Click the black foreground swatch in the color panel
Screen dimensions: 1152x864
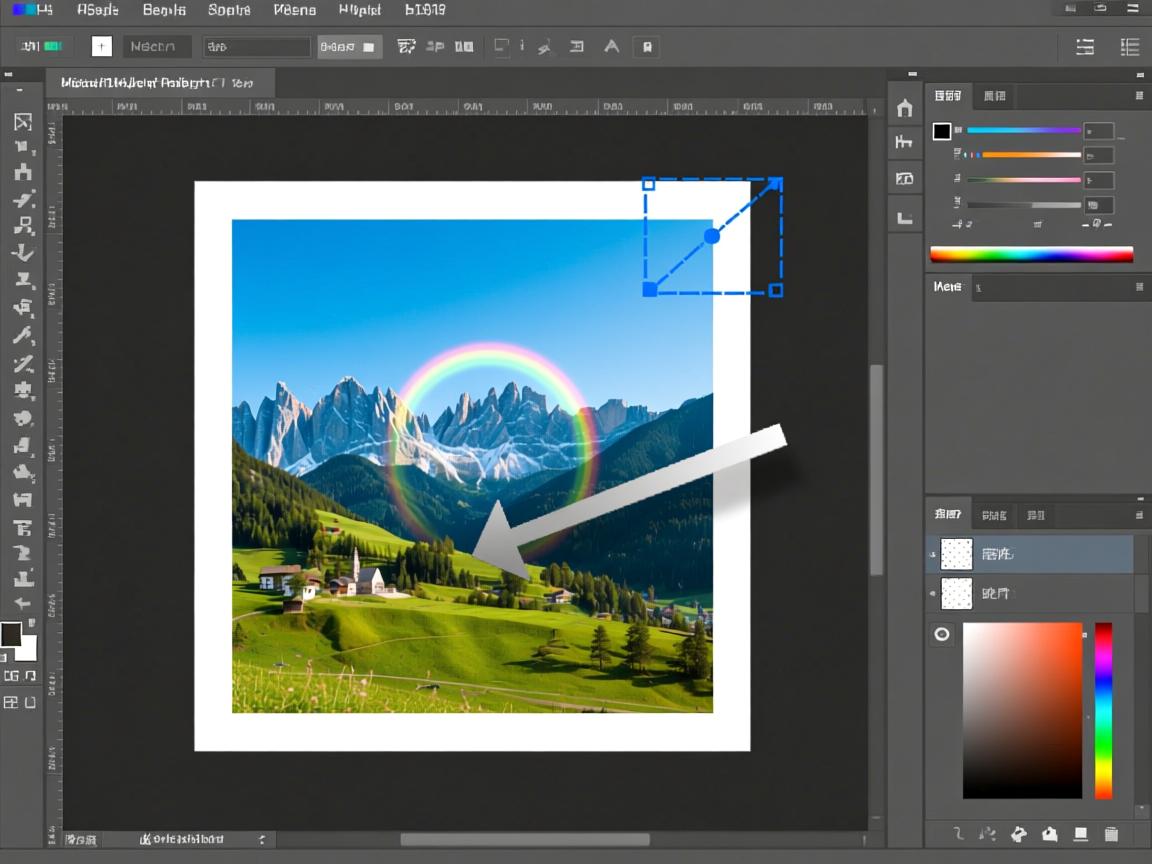941,131
